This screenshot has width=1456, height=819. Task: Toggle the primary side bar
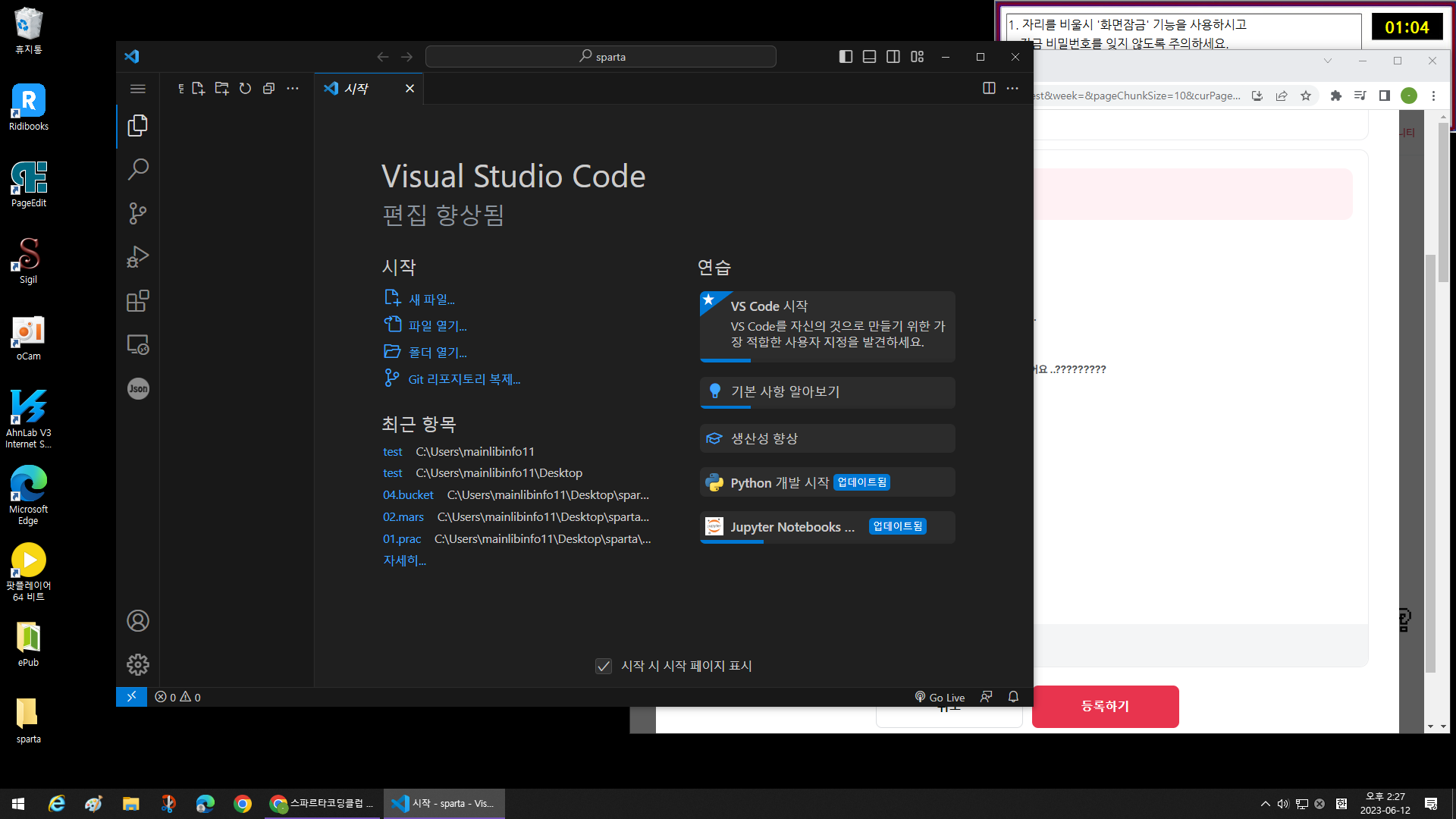click(846, 57)
